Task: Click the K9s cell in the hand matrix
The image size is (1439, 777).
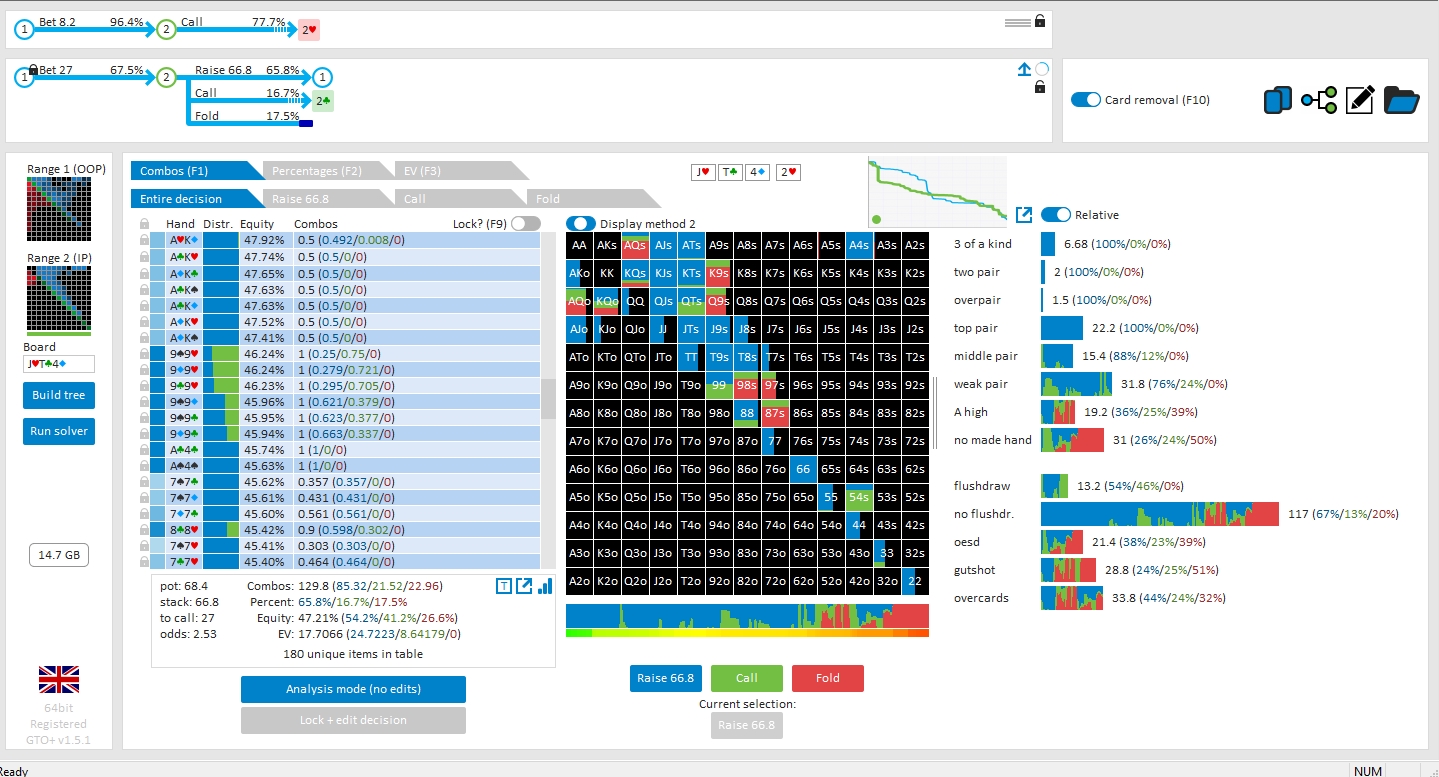Action: [x=718, y=272]
